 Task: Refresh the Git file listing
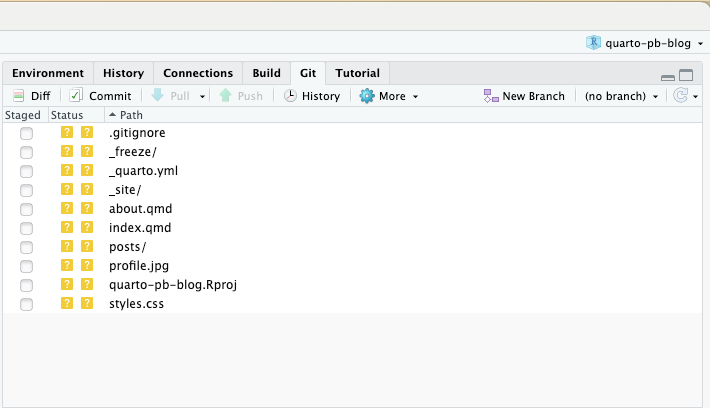point(680,96)
